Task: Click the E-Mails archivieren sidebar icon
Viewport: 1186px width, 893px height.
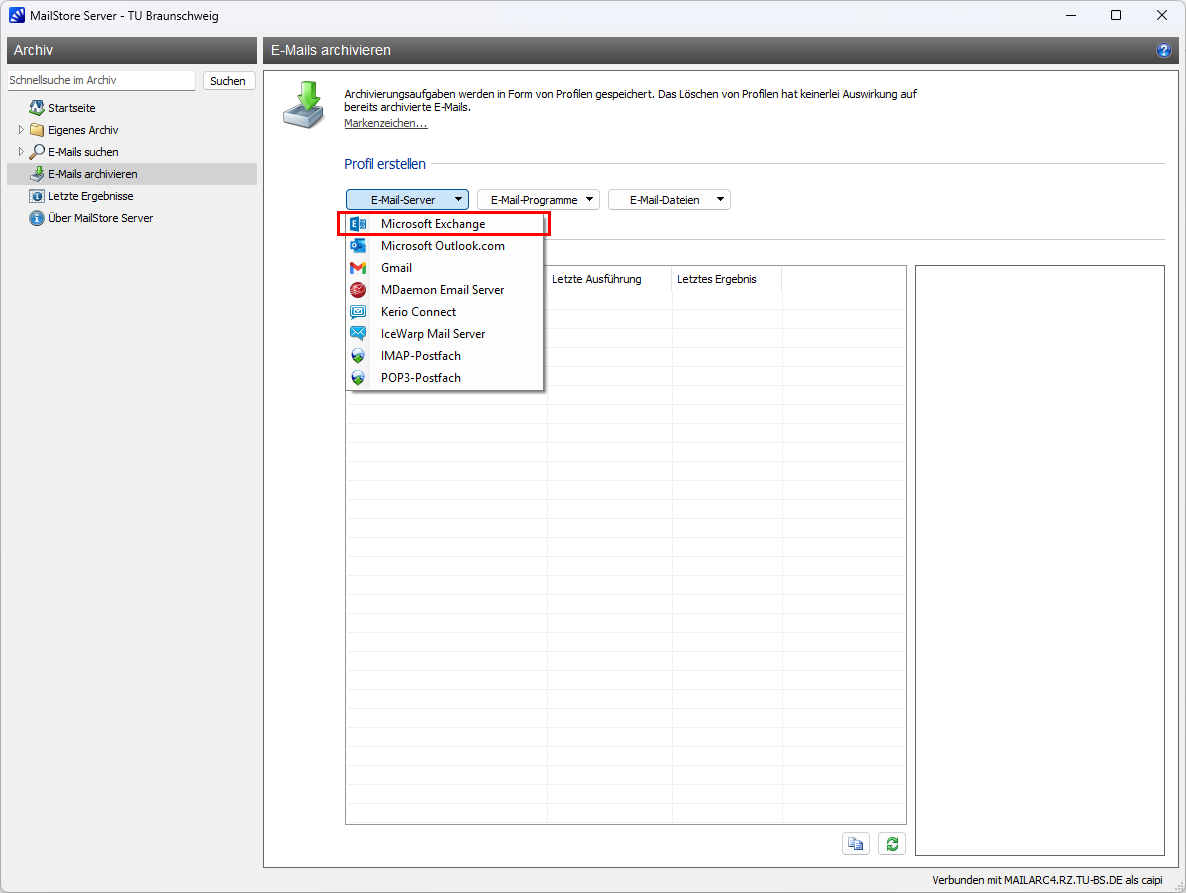Action: click(x=36, y=174)
